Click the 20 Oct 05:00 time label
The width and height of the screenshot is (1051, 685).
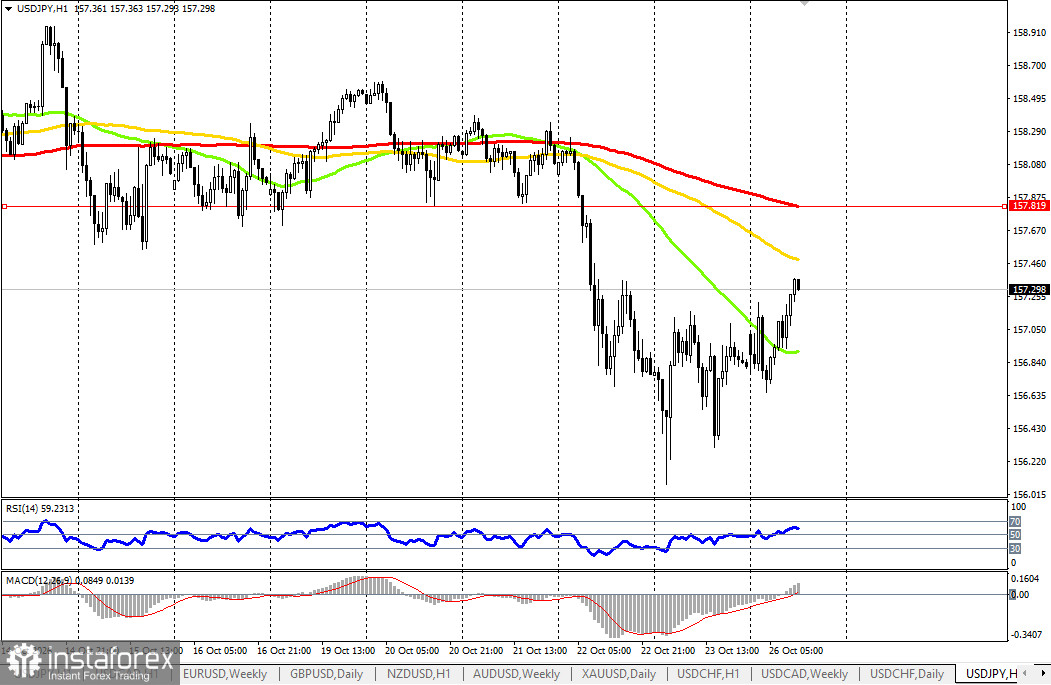(x=412, y=650)
